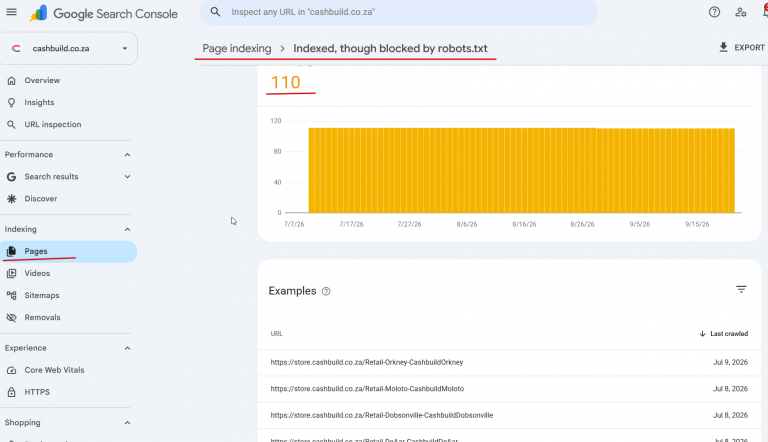Click the URL column header

click(x=277, y=334)
